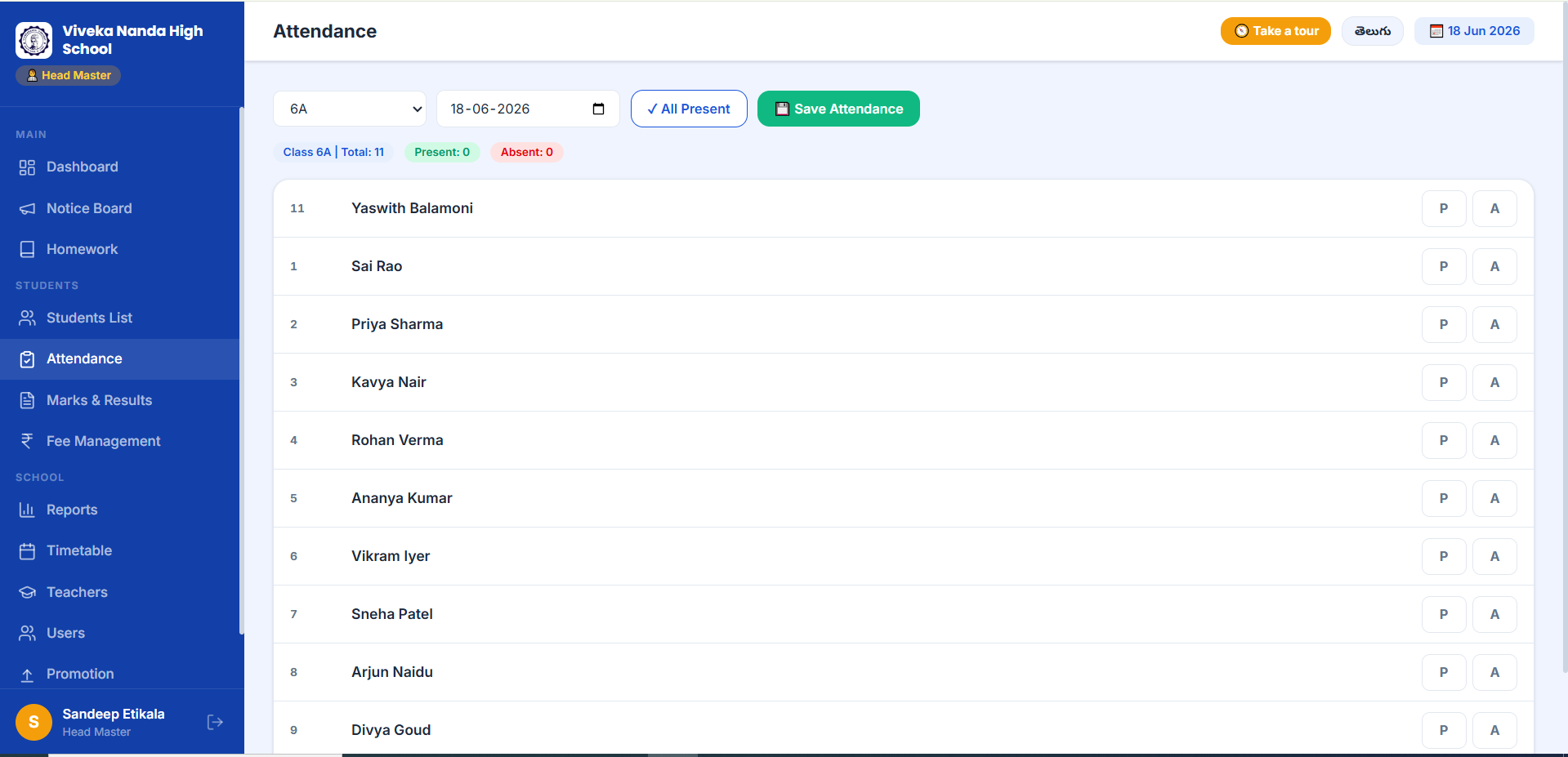
Task: Click the 'Sandeep Etikala' user name
Action: 114,714
